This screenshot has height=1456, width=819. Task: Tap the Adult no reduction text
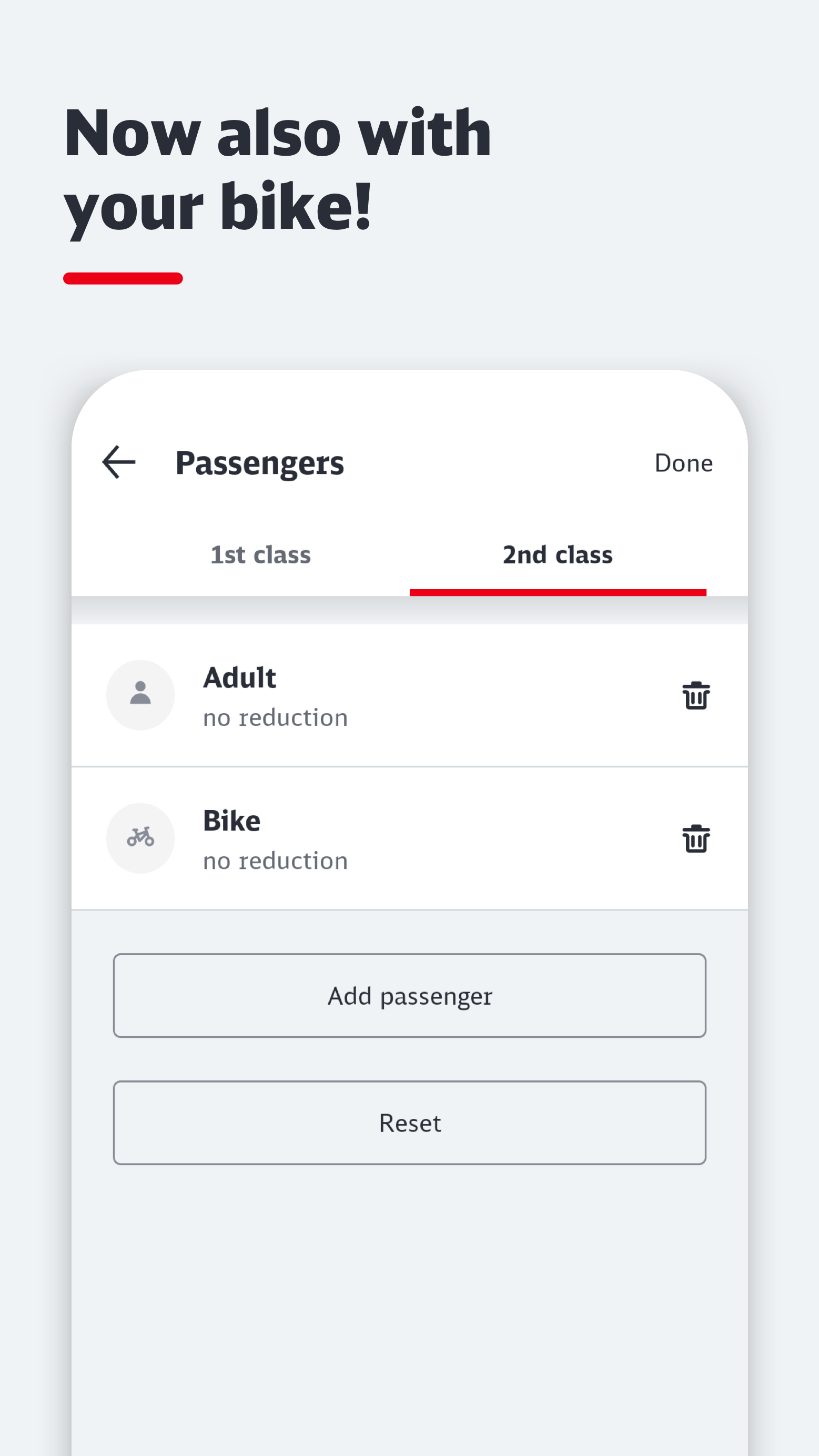tap(275, 718)
